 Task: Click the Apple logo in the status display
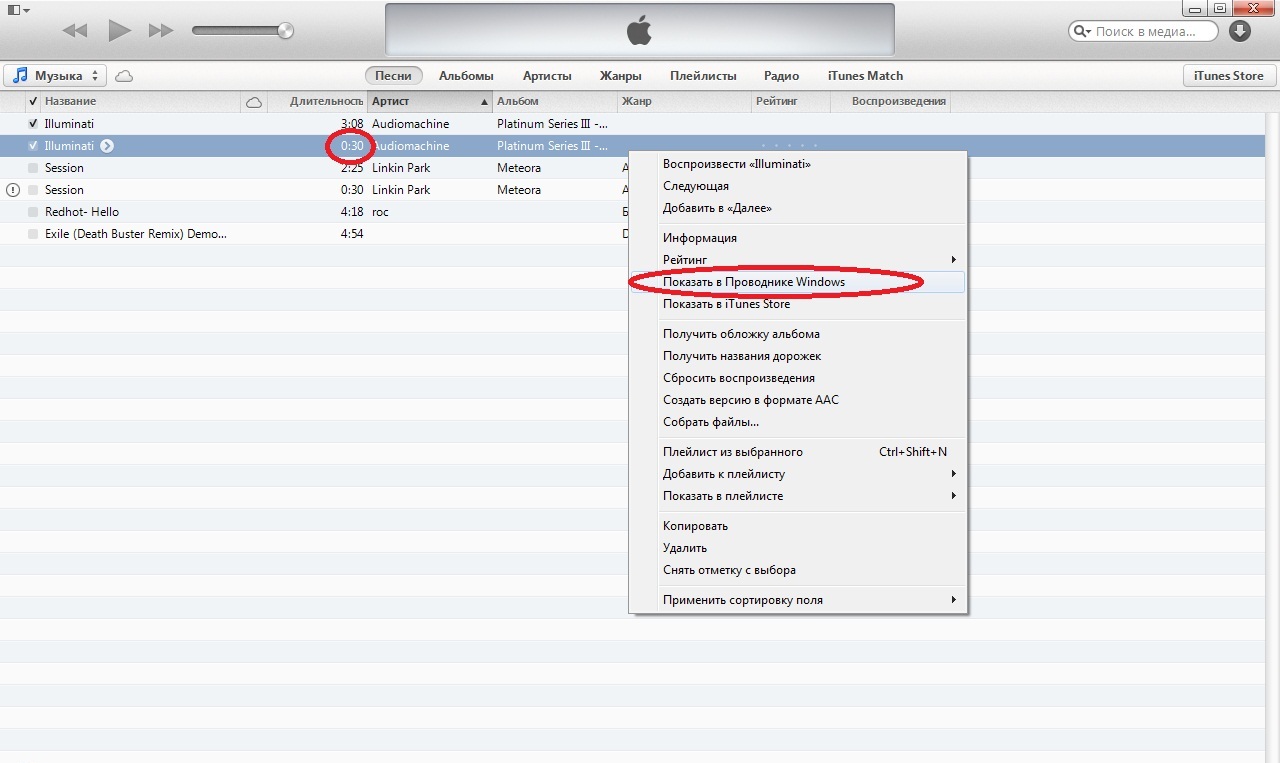[639, 31]
